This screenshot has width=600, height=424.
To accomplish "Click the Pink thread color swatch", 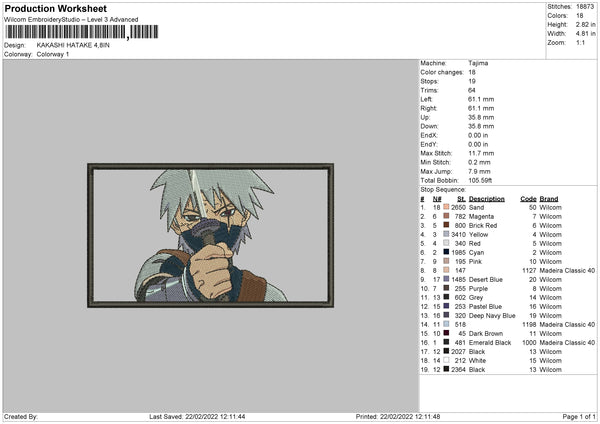I will (x=446, y=261).
